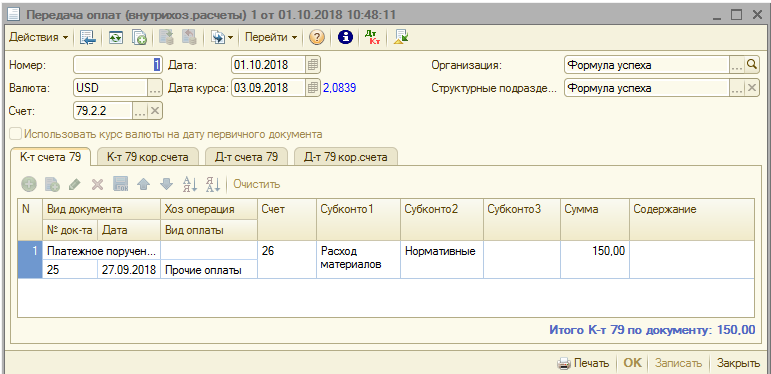
Task: Click the Валюта field with USD
Action: click(111, 88)
